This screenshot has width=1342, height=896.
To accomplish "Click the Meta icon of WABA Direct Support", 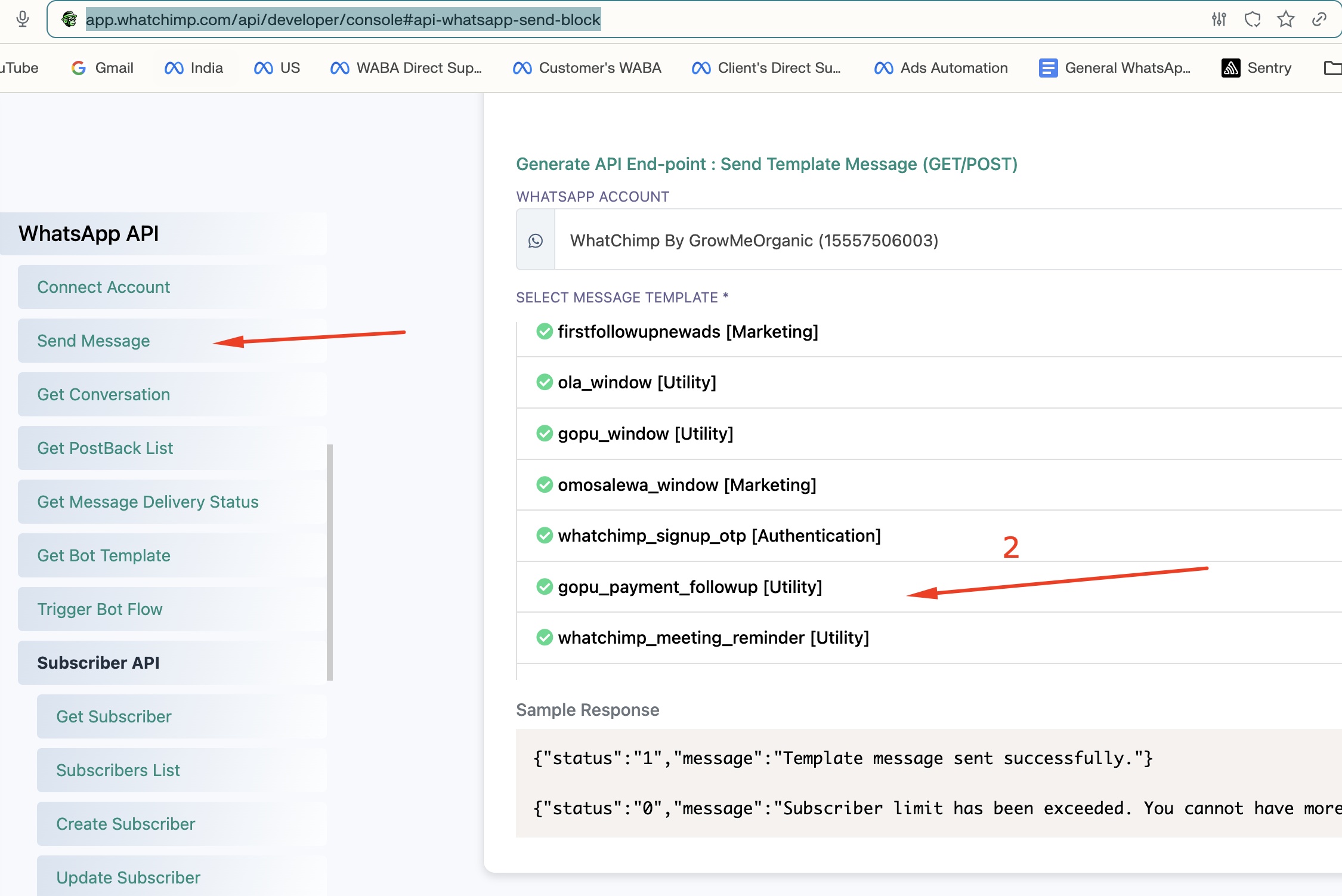I will tap(340, 68).
